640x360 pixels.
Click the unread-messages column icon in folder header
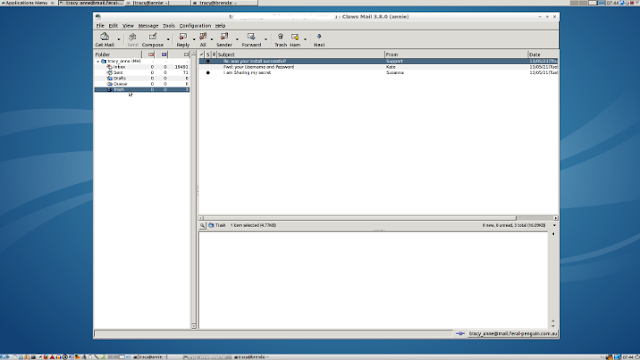164,54
